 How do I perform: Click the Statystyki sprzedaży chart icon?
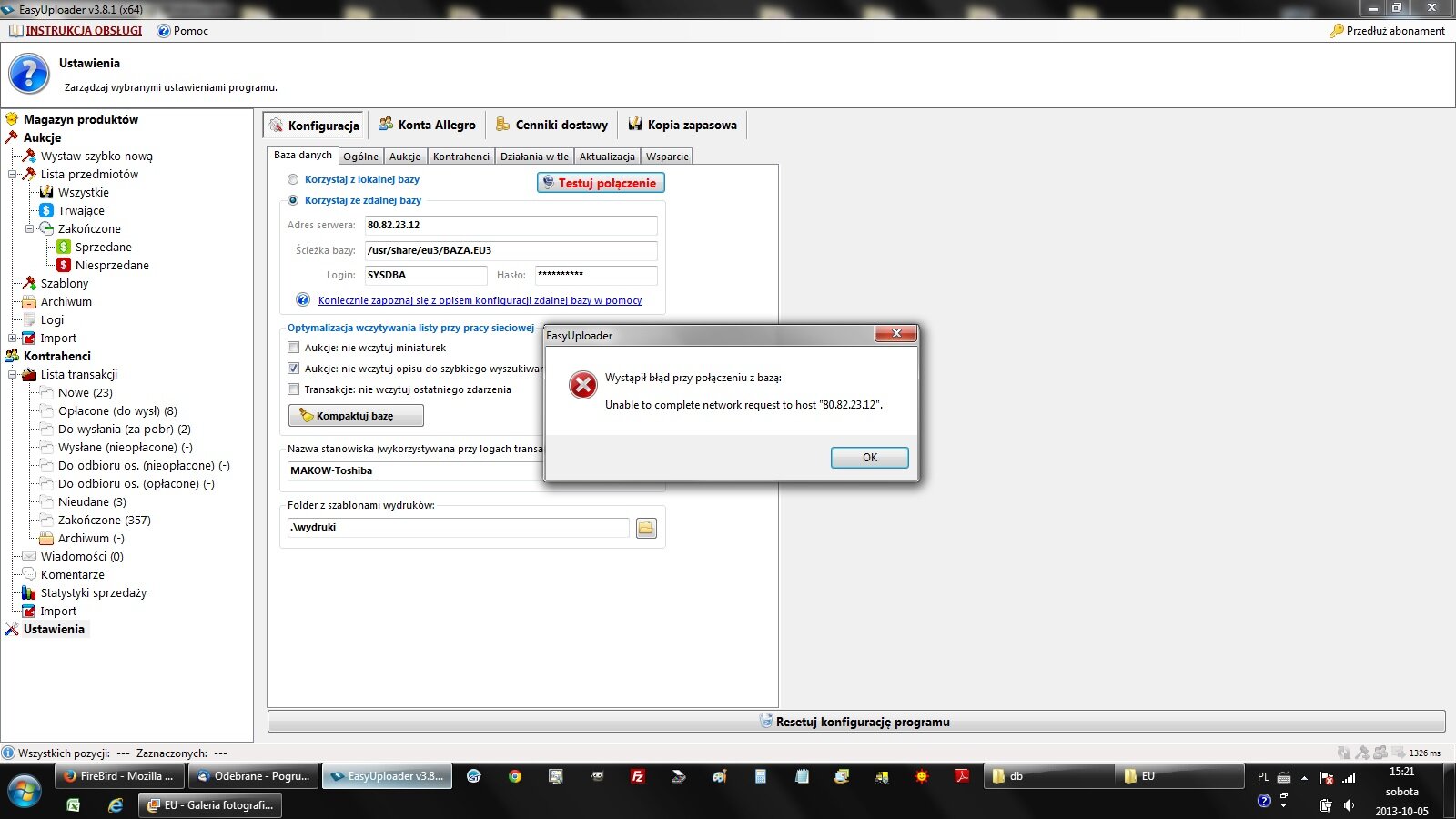28,592
